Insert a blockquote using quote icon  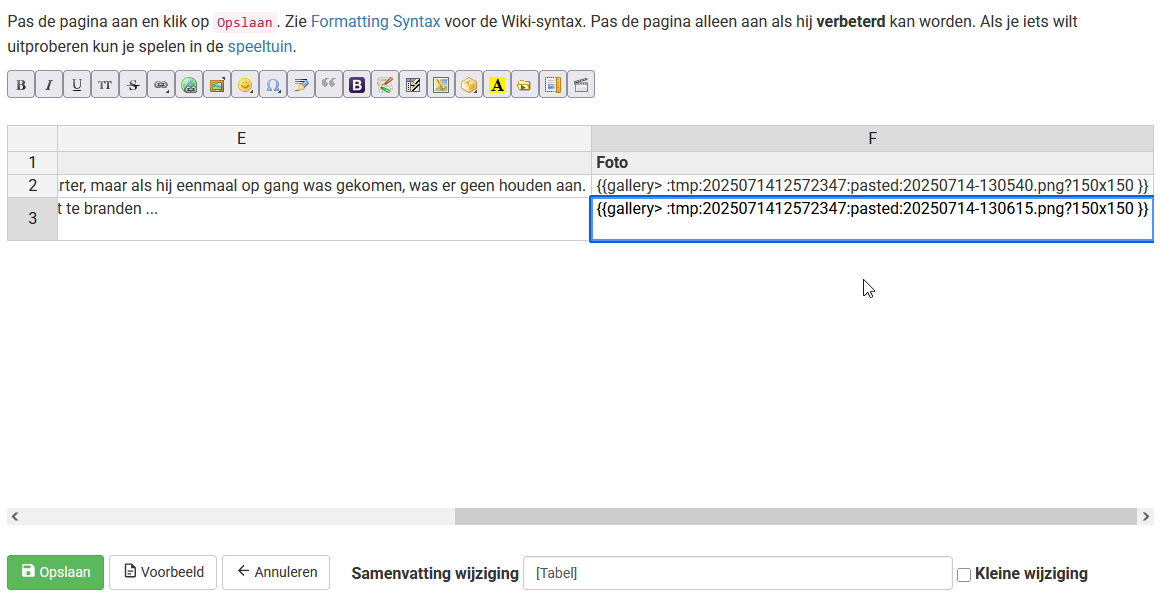click(x=329, y=85)
